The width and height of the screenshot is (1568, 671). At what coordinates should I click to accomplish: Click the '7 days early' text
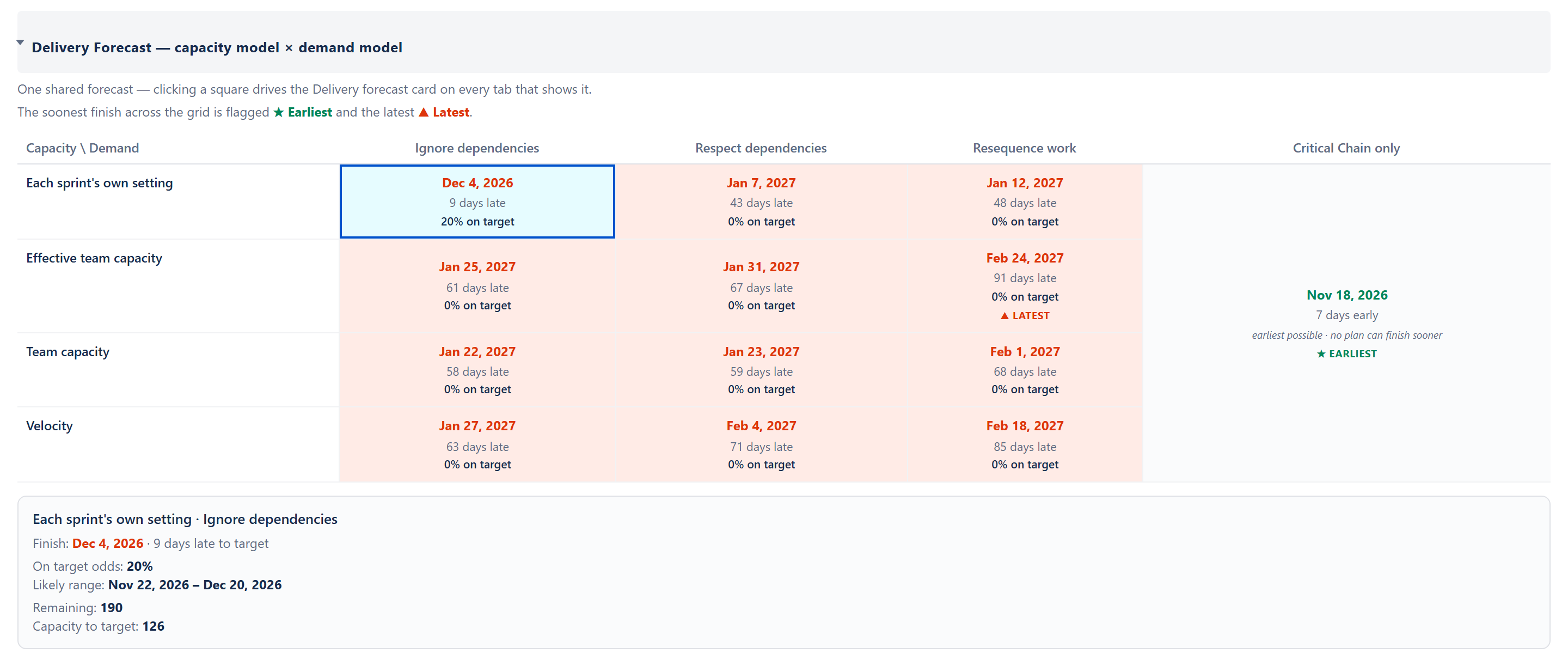coord(1346,315)
